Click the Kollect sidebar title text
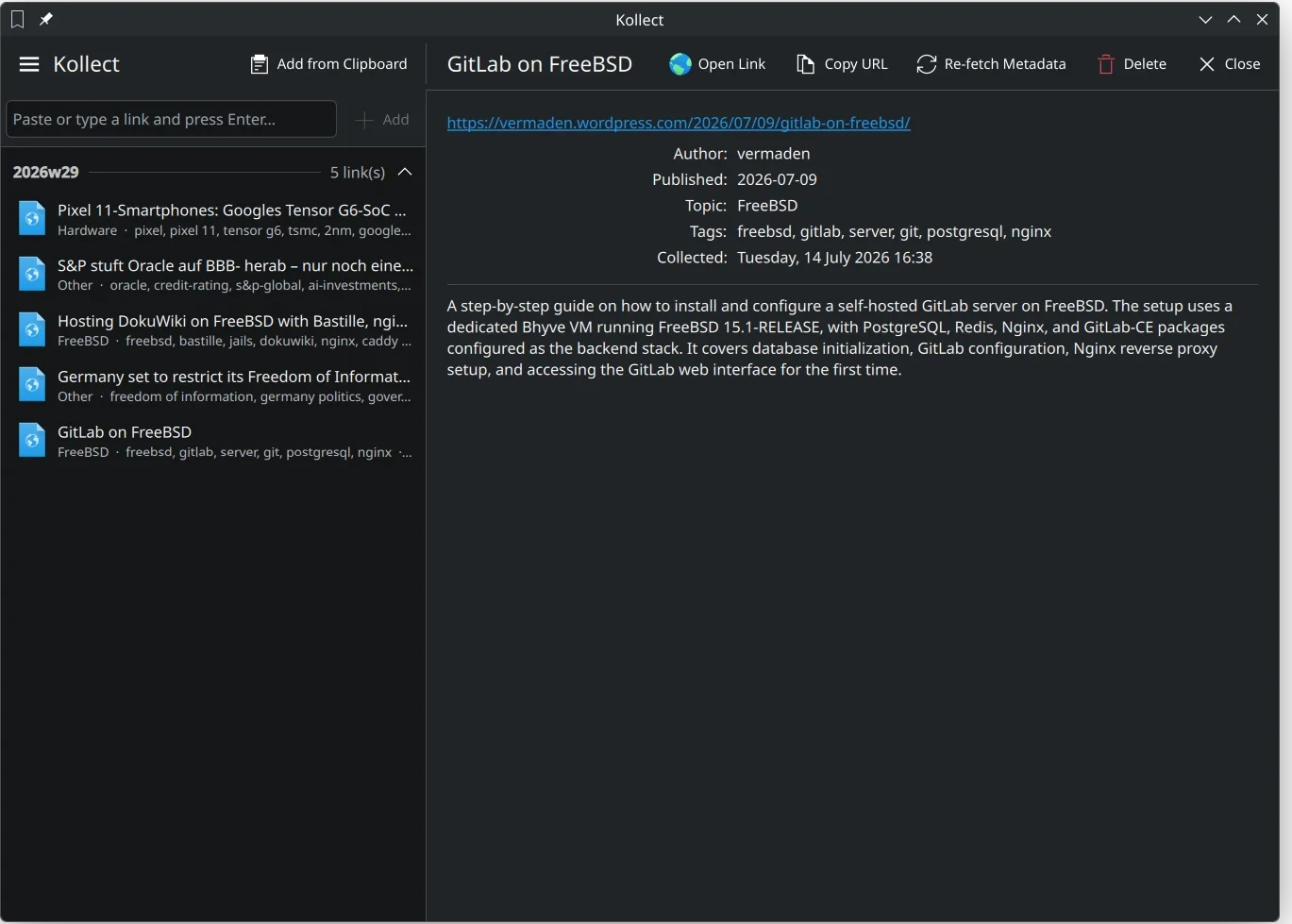The image size is (1292, 924). (x=86, y=64)
